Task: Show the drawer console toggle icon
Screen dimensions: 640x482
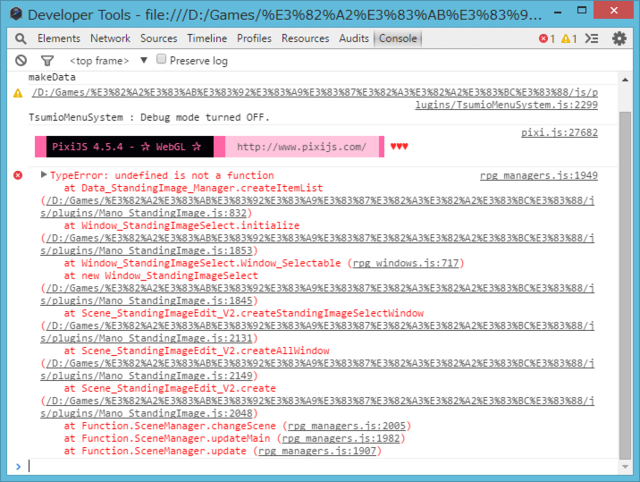Action: [x=591, y=38]
